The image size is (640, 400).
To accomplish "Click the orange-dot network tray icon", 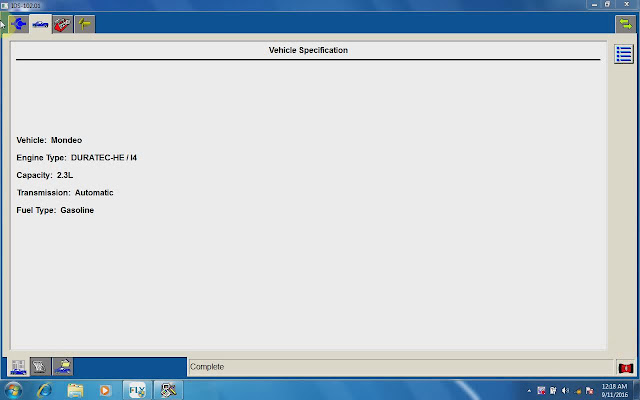I will (578, 391).
